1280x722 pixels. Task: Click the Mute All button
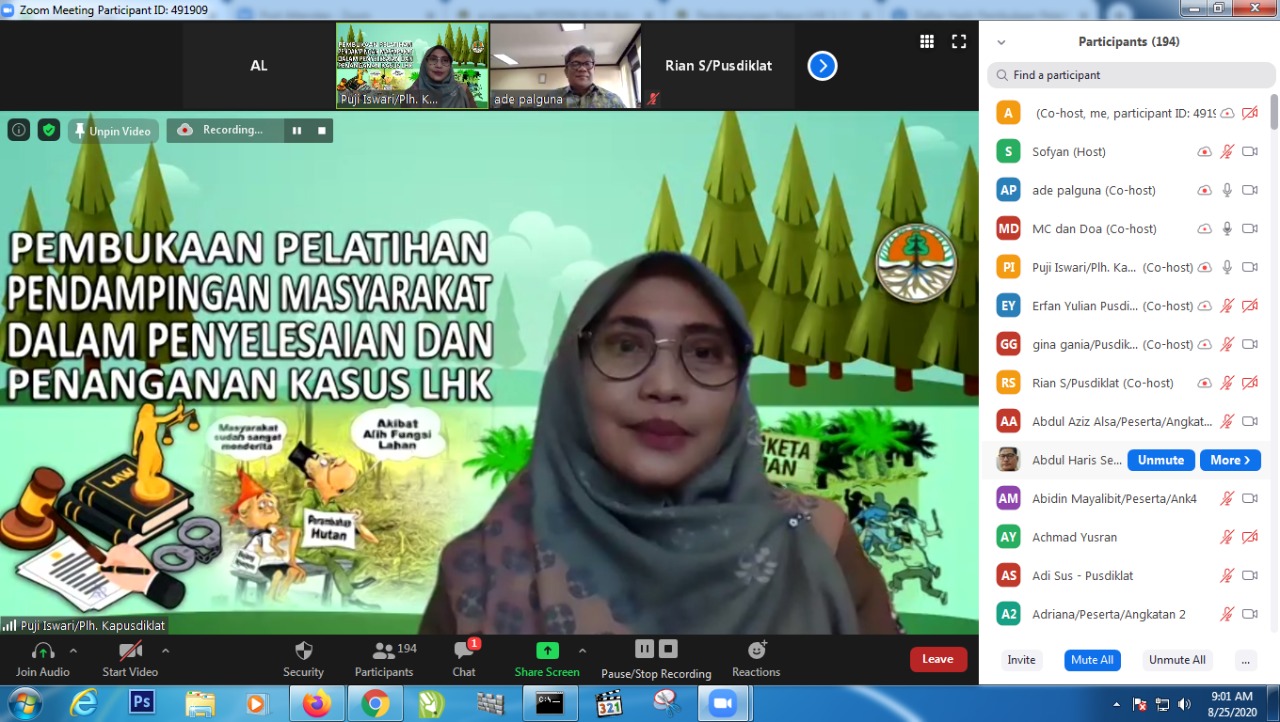pos(1092,660)
